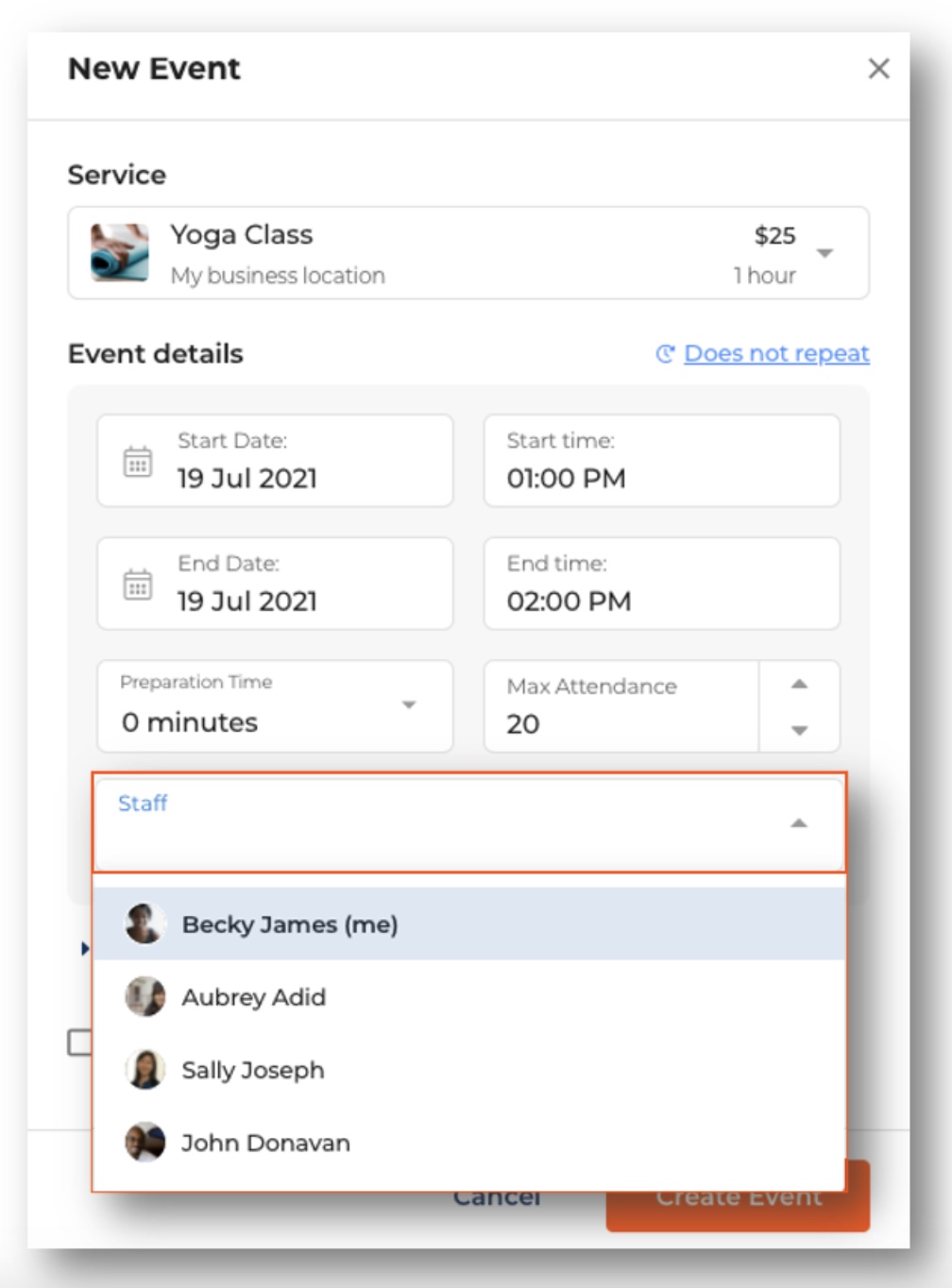
Task: Tick the checkbox partly hidden behind staff list
Action: [79, 1042]
